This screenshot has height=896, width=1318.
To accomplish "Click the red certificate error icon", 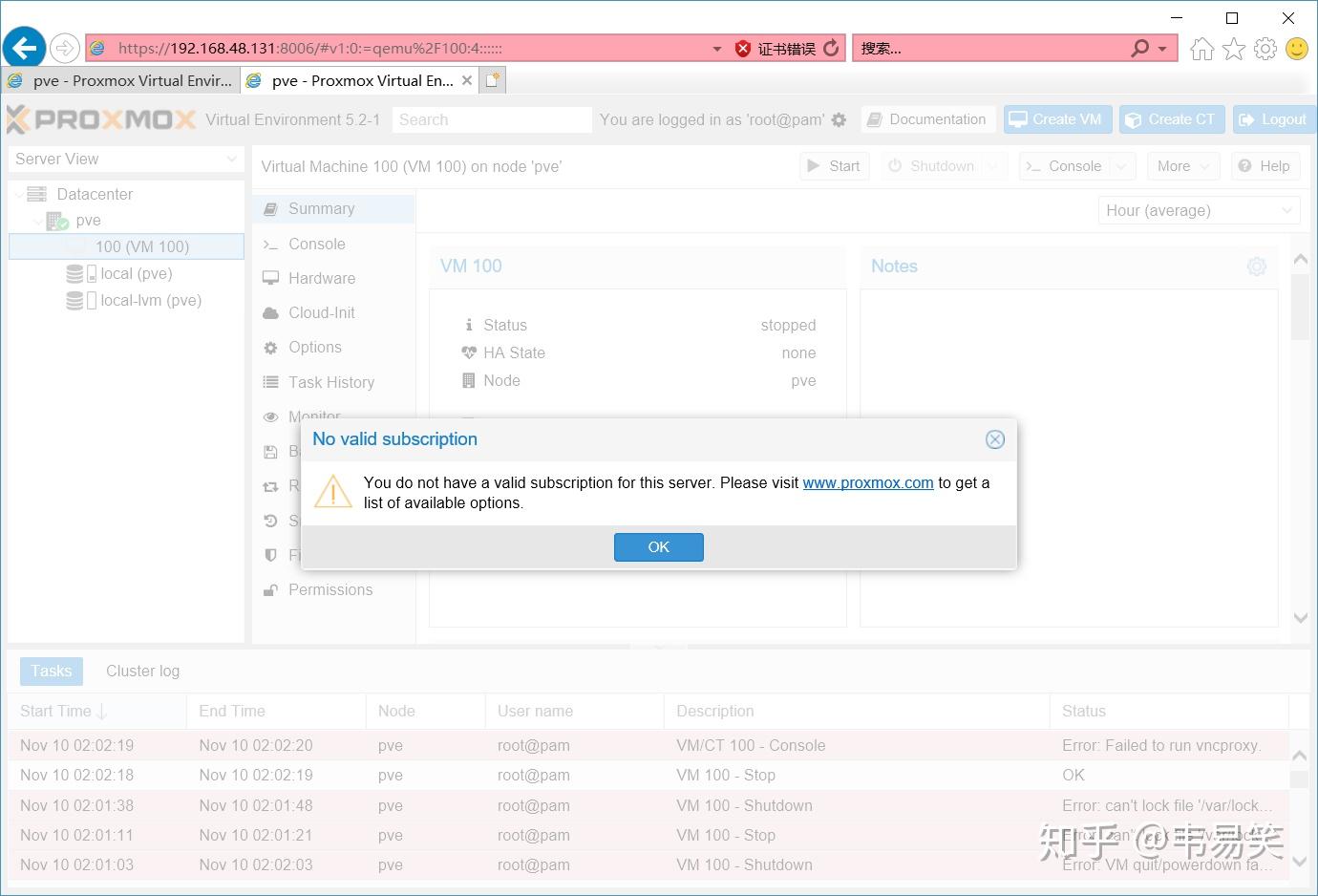I will (x=743, y=49).
